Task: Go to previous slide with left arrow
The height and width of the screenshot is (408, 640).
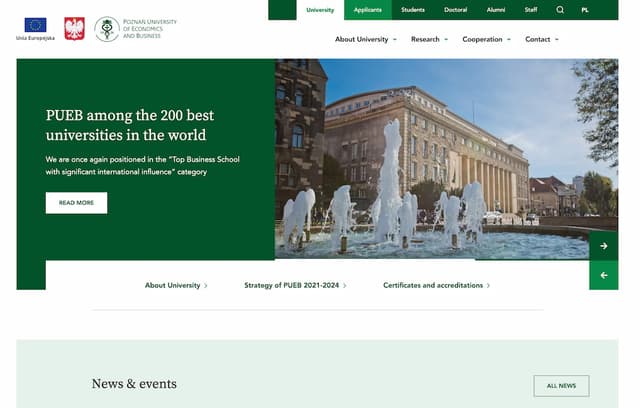Action: pyautogui.click(x=604, y=275)
